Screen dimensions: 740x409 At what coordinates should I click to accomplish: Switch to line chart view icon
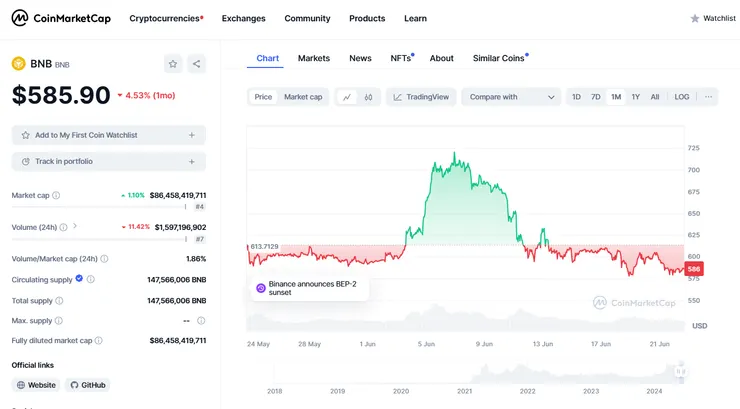[347, 97]
